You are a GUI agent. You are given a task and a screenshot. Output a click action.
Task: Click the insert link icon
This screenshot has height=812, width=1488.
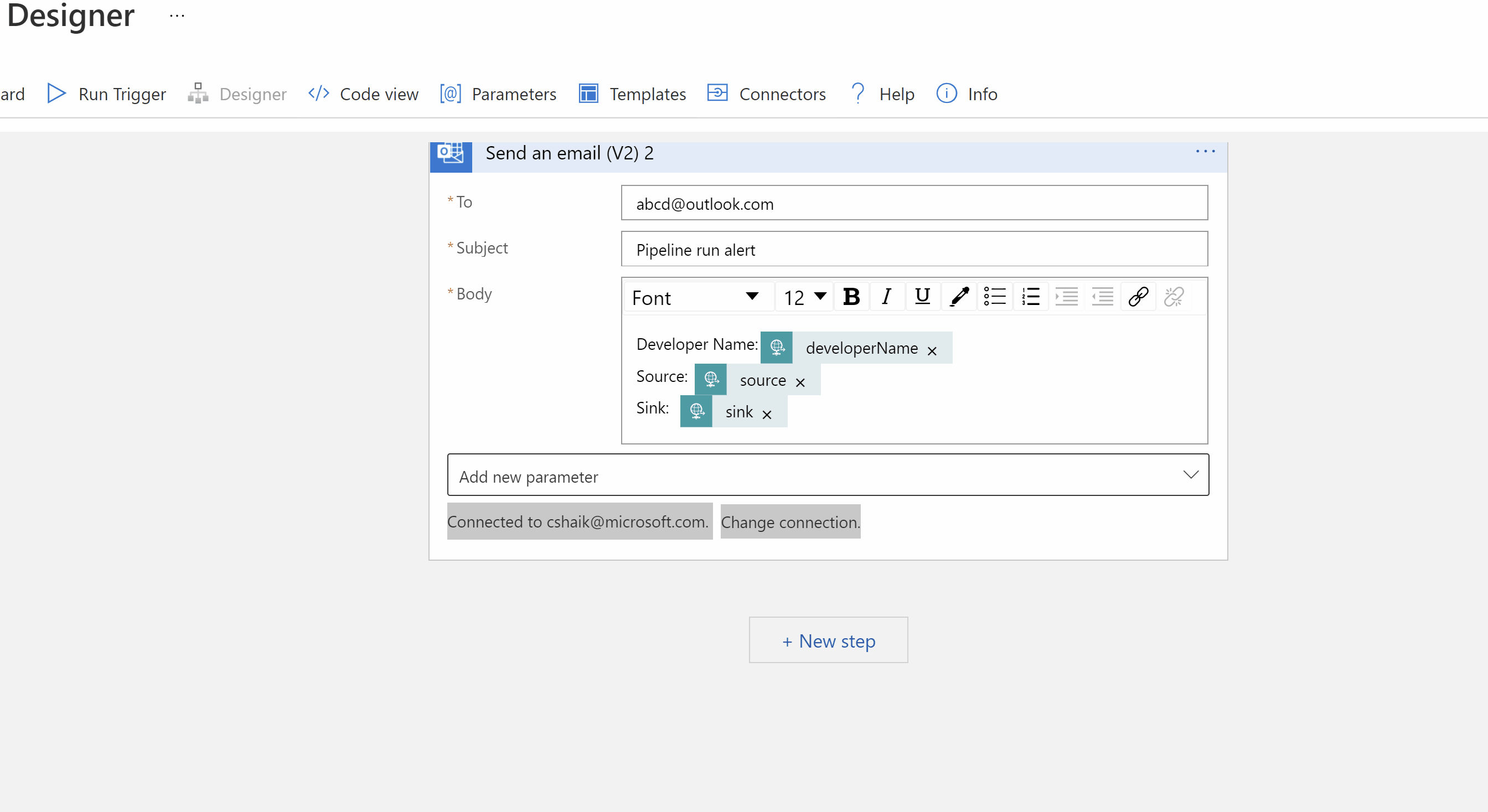[x=1138, y=297]
